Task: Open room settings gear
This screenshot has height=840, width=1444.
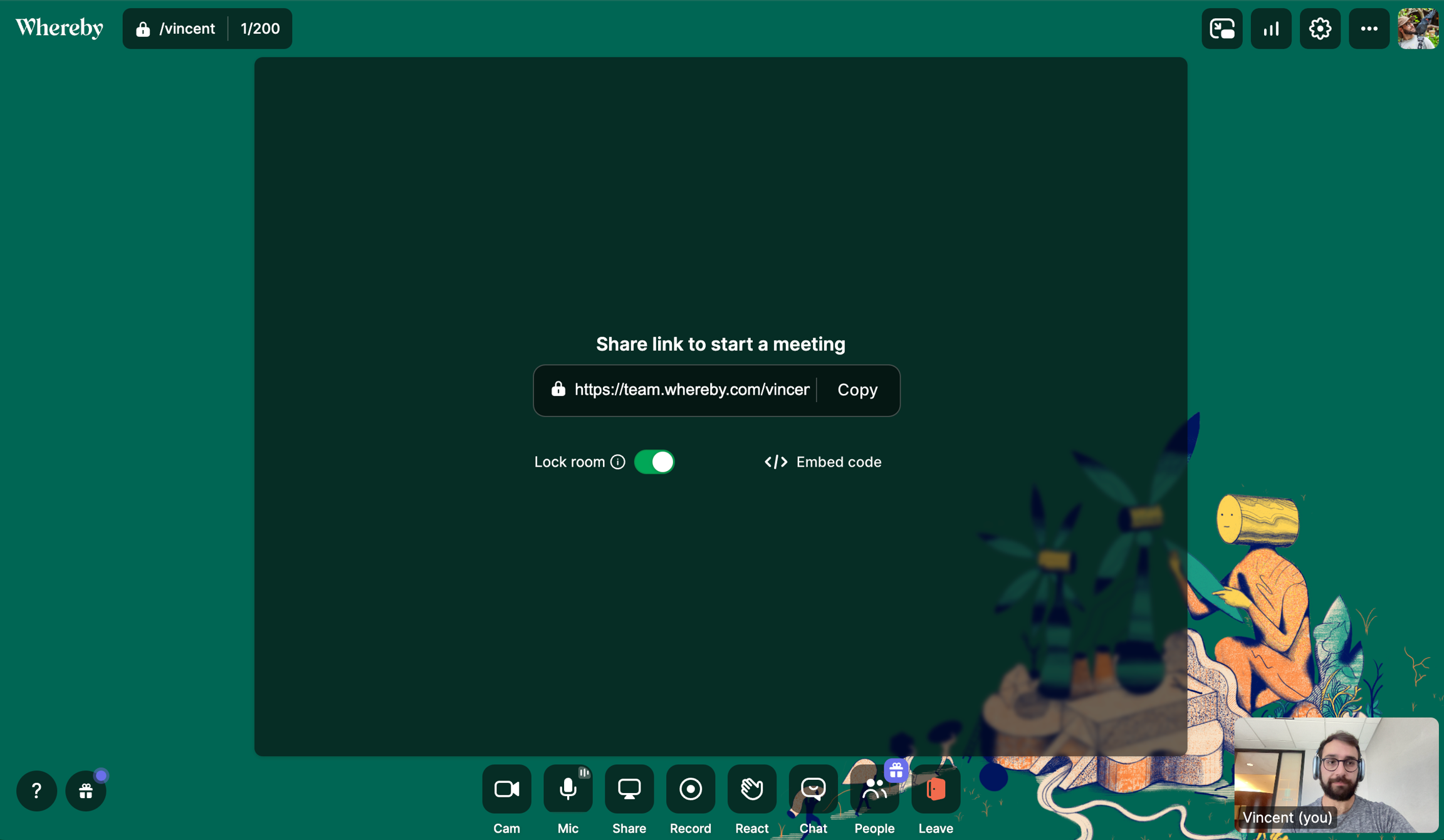Action: (x=1319, y=29)
